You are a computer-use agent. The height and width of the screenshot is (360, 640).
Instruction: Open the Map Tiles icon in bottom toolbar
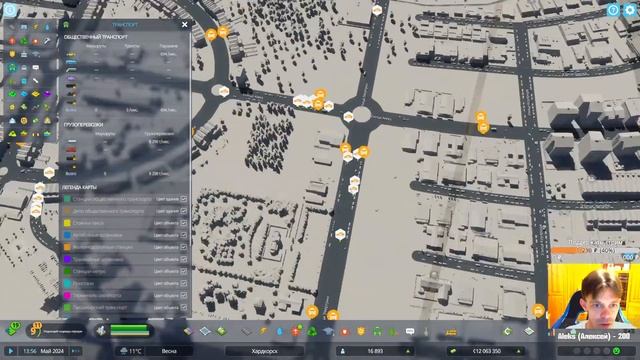[529, 331]
